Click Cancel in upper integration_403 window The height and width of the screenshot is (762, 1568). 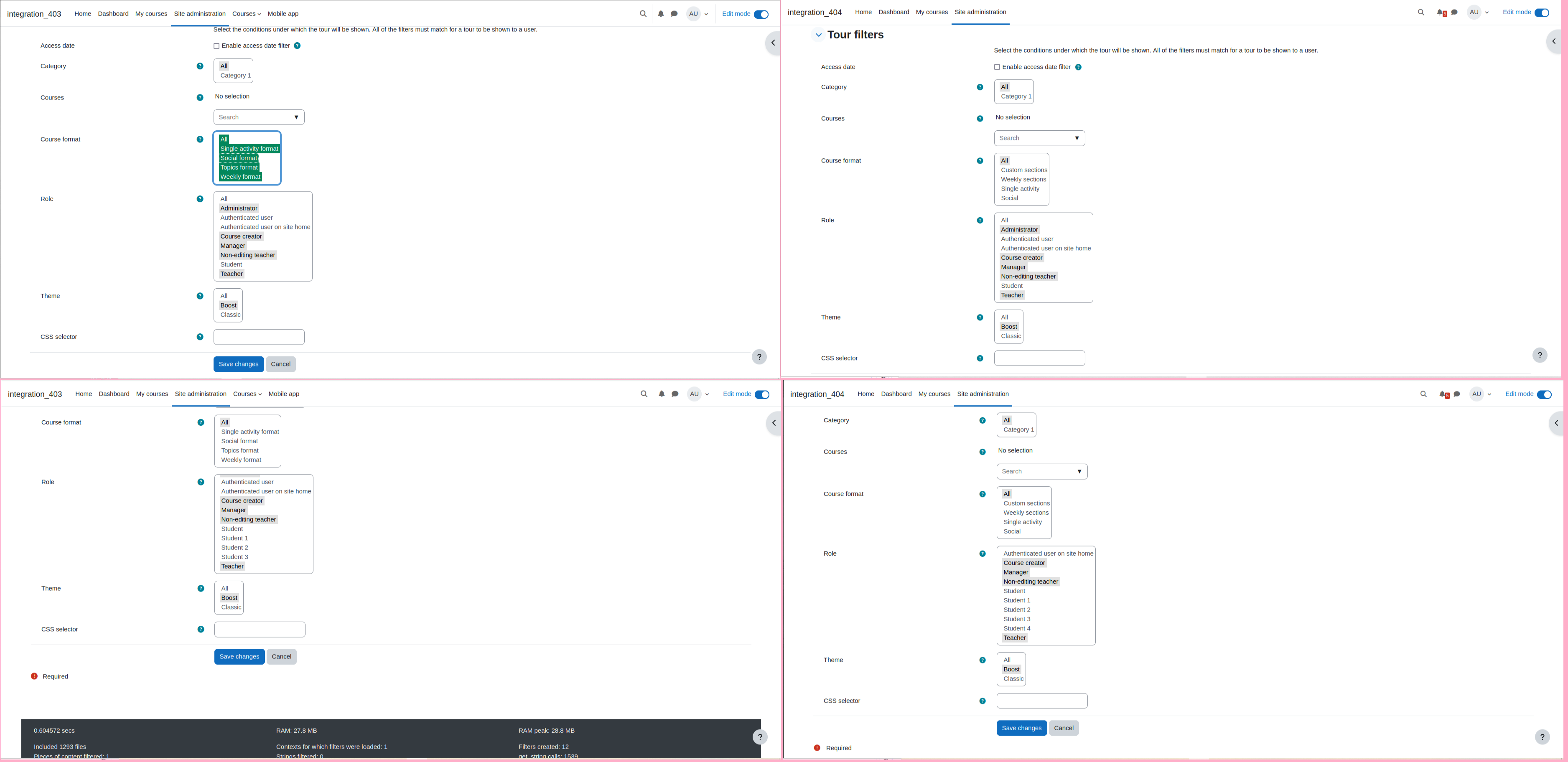[280, 364]
